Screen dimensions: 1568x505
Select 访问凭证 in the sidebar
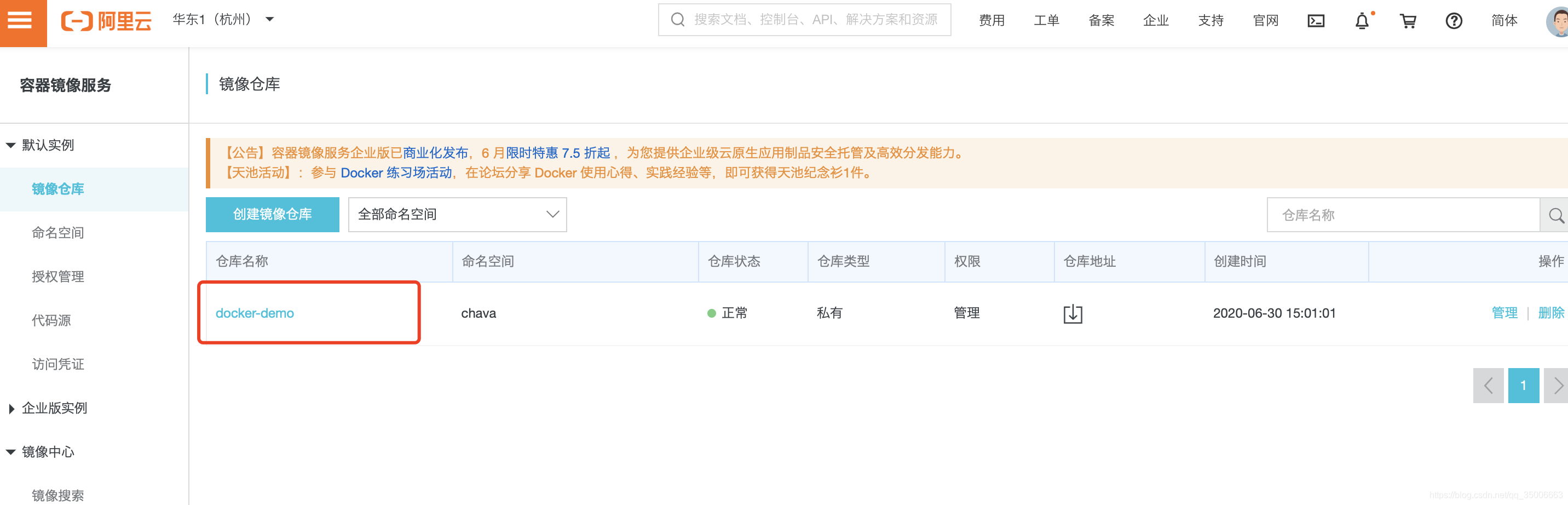coord(58,364)
